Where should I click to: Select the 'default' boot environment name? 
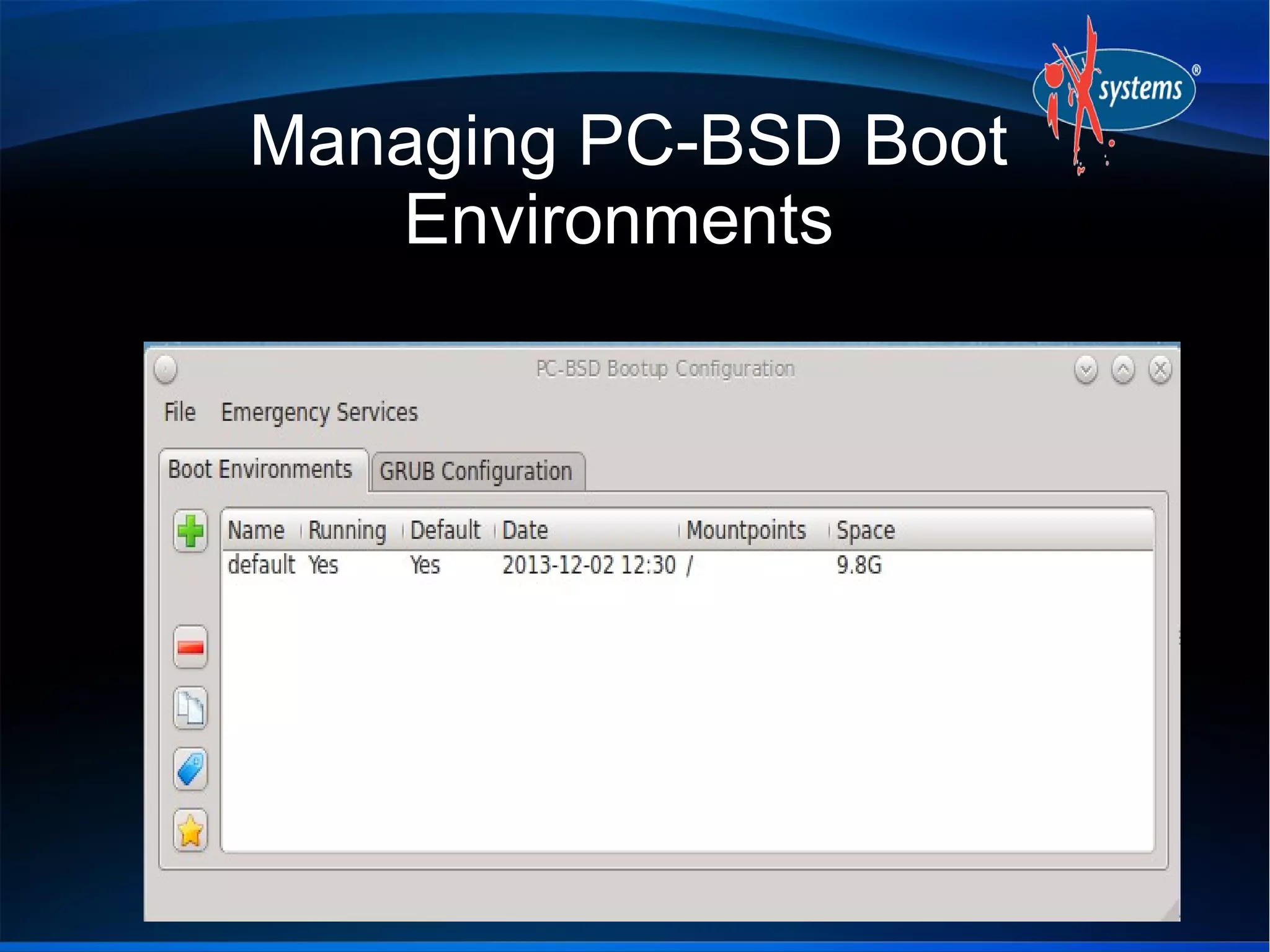pyautogui.click(x=261, y=565)
